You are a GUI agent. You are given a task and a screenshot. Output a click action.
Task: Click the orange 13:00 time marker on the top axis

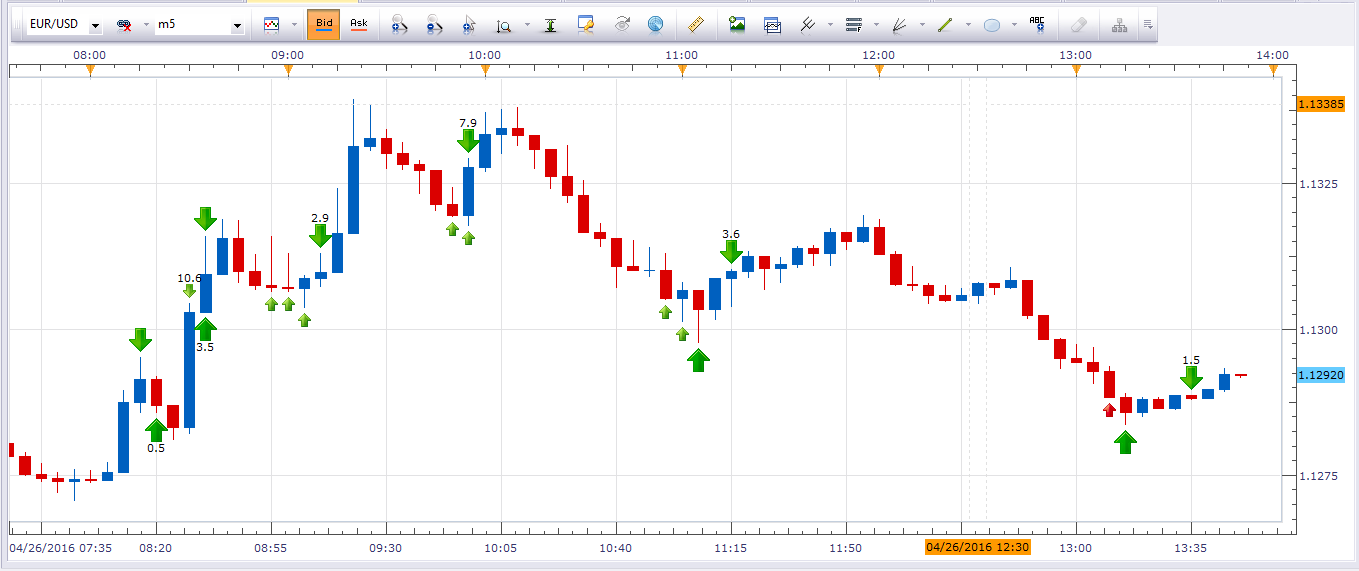coord(1076,69)
